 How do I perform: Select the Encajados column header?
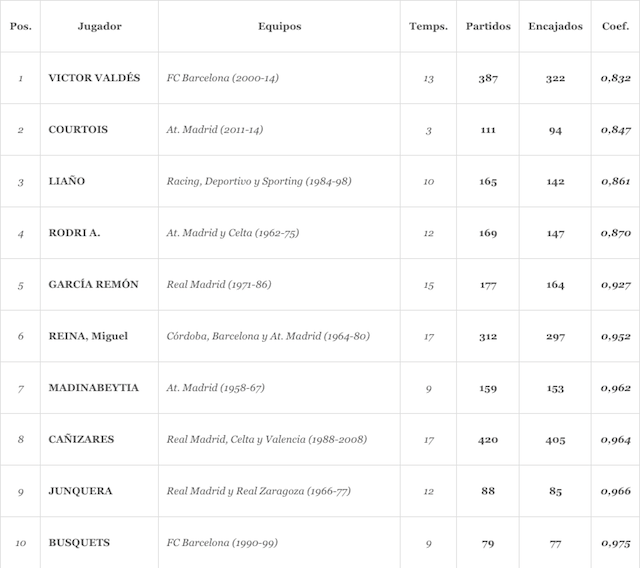coord(555,26)
